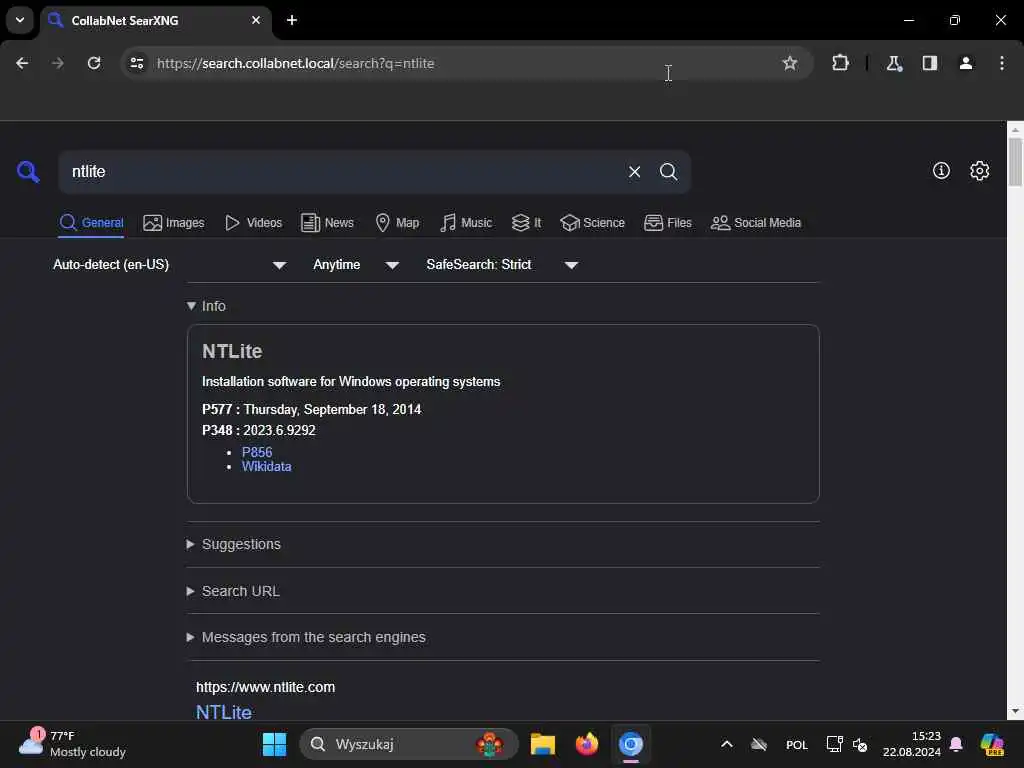The width and height of the screenshot is (1024, 768).
Task: Open the Wikidata link
Action: click(x=266, y=466)
